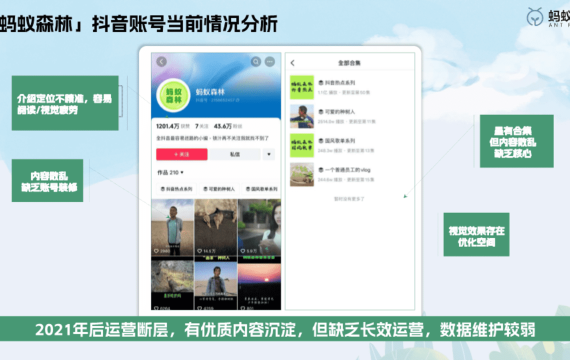Open the 一个普通员工的vlog collection entry

point(351,175)
